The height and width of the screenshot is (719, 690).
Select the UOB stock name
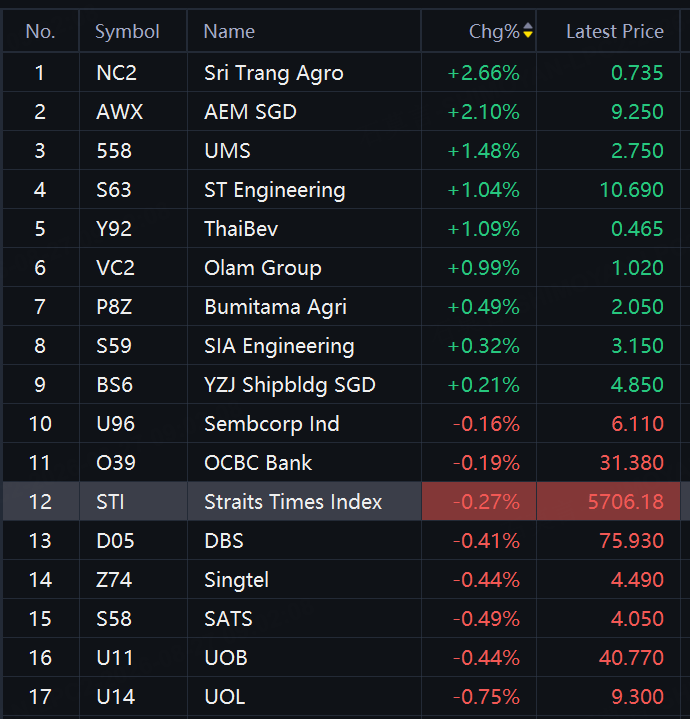click(226, 658)
